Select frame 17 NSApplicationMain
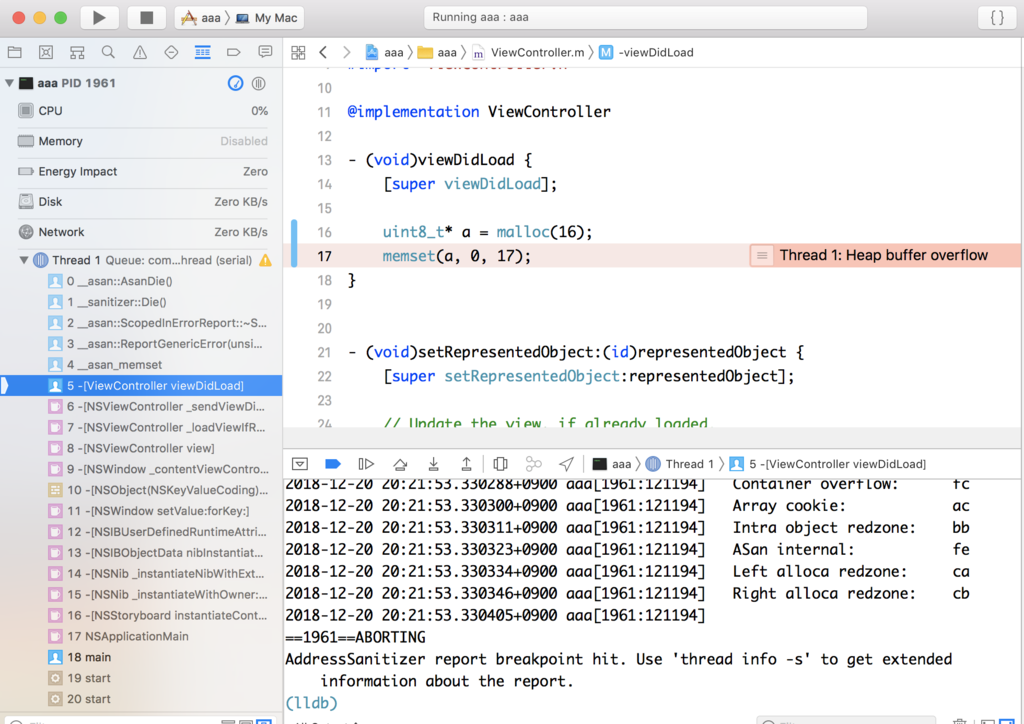Image resolution: width=1024 pixels, height=724 pixels. click(141, 637)
